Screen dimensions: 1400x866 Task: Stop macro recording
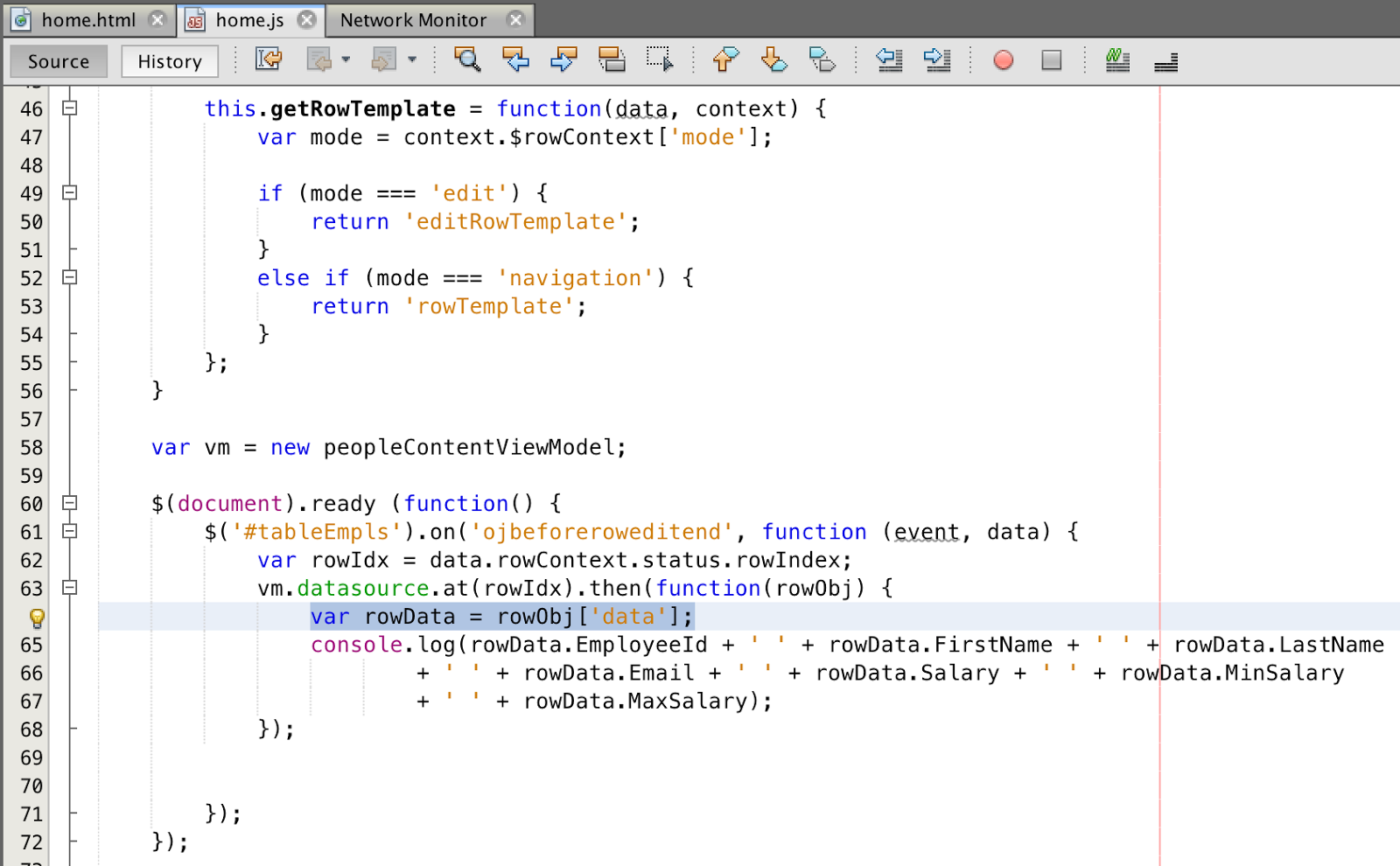pos(1050,59)
